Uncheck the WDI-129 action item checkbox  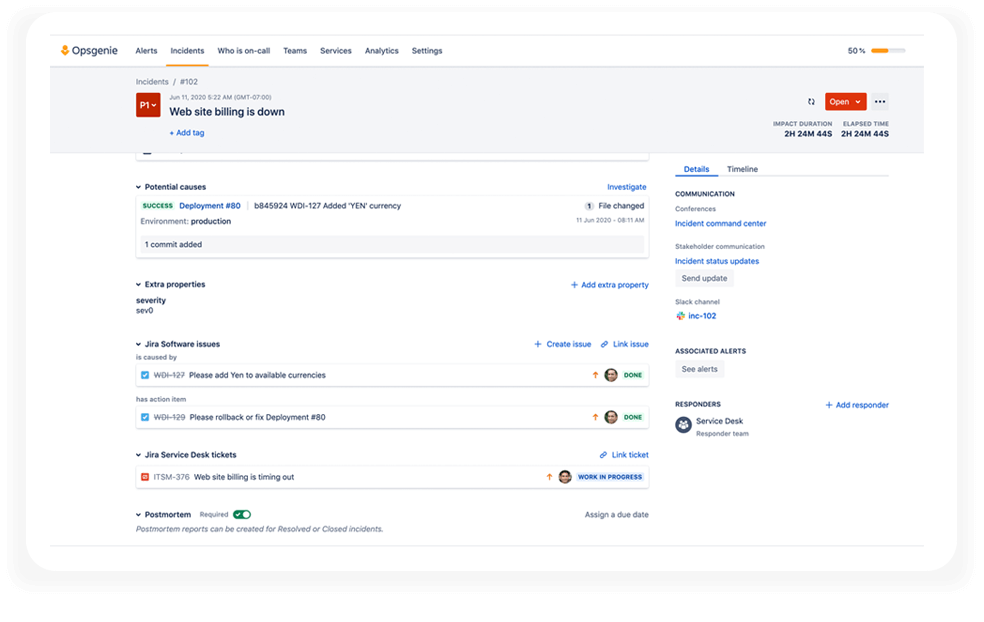[145, 417]
